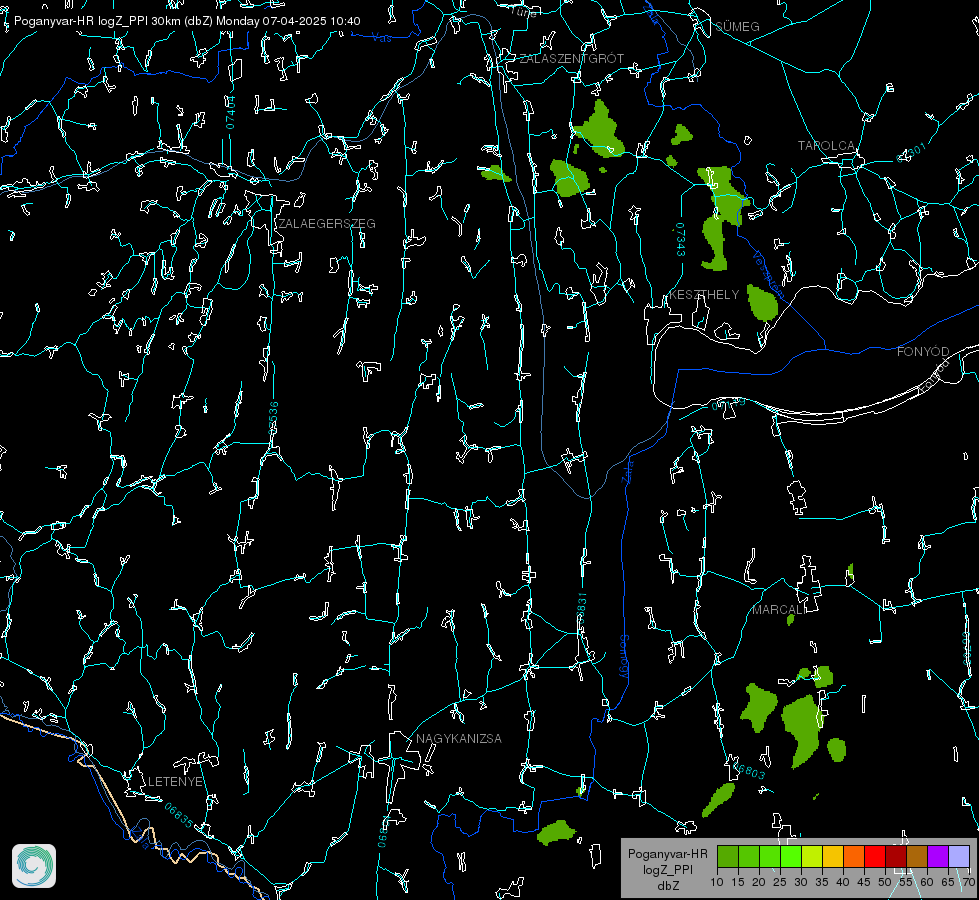Click the MARCALI town label
The height and width of the screenshot is (900, 979).
[x=778, y=610]
